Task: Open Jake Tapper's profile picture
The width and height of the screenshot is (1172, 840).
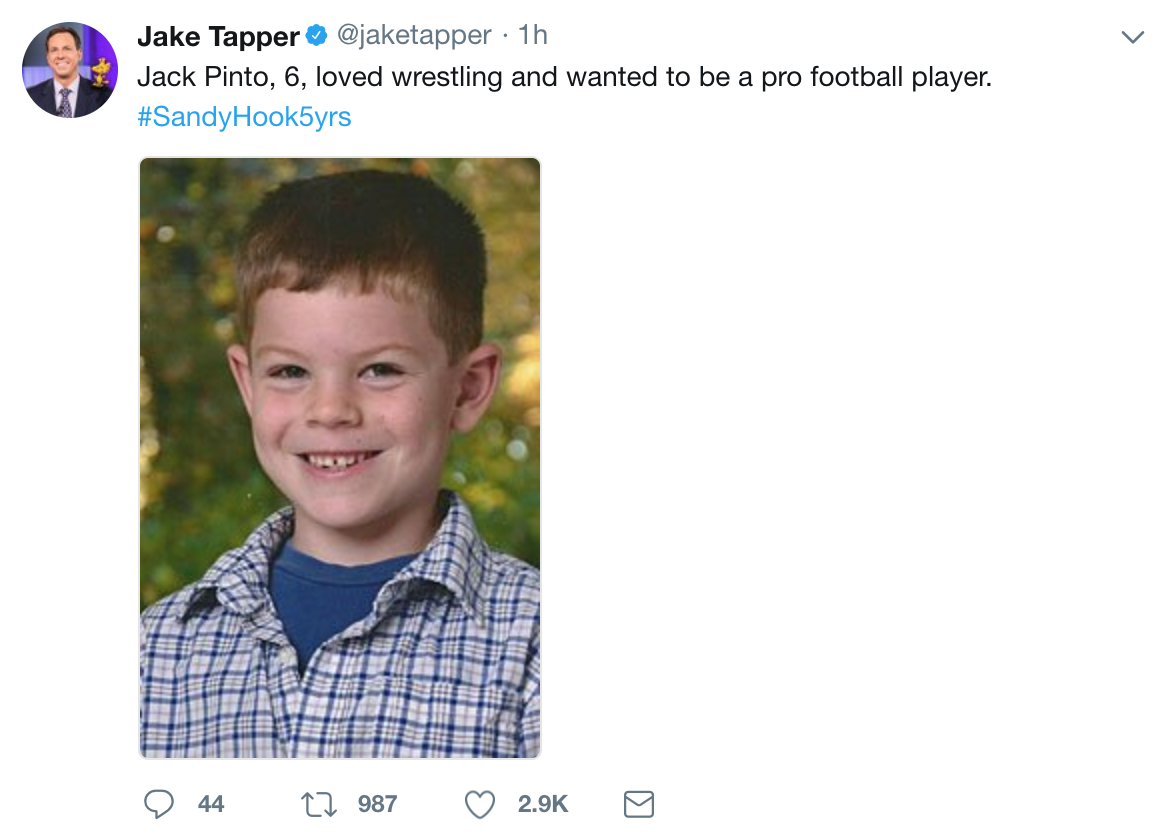Action: pos(70,70)
